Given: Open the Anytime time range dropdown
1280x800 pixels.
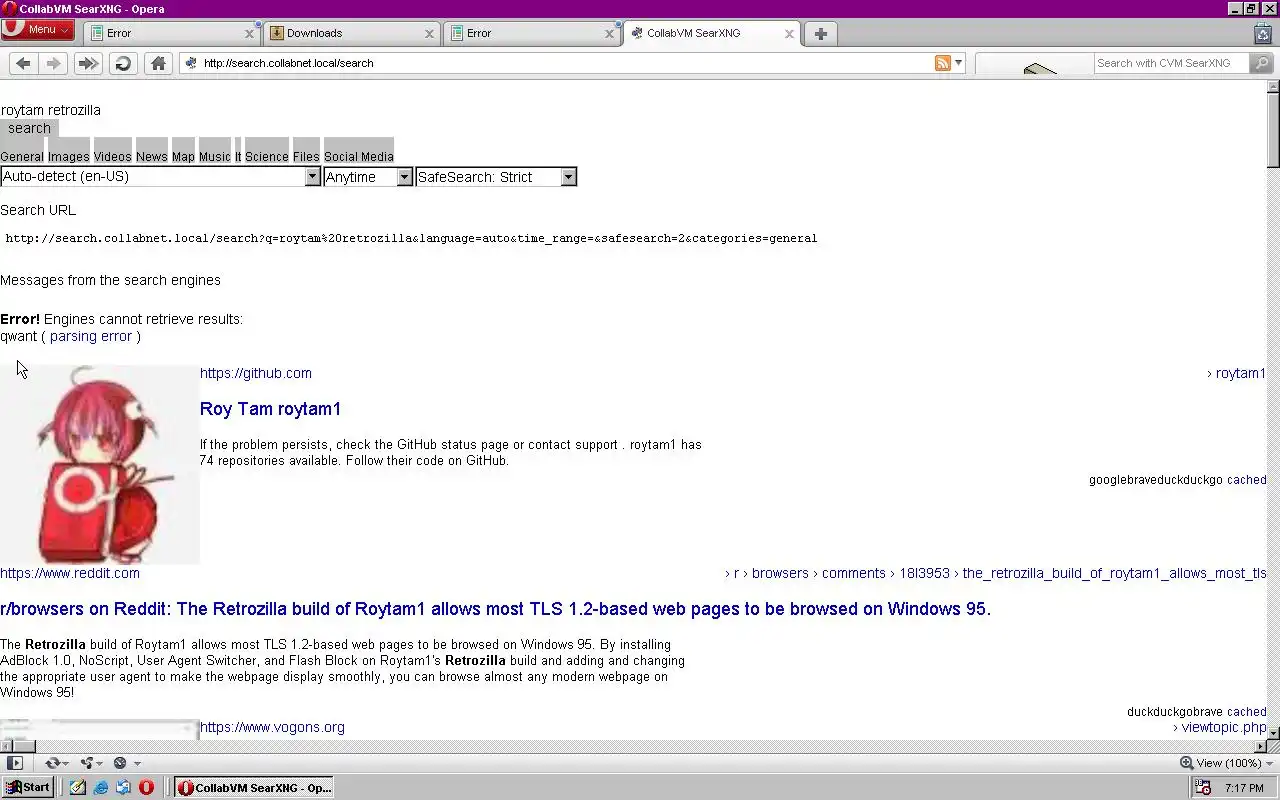Looking at the screenshot, I should [x=368, y=177].
